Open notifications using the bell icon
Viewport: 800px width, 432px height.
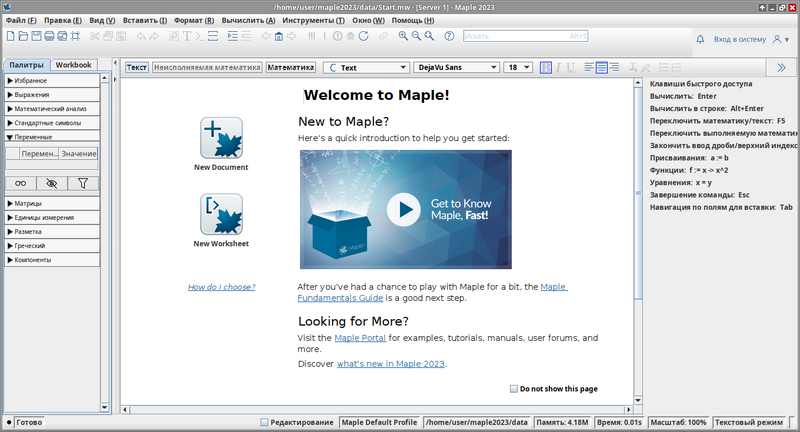[701, 39]
